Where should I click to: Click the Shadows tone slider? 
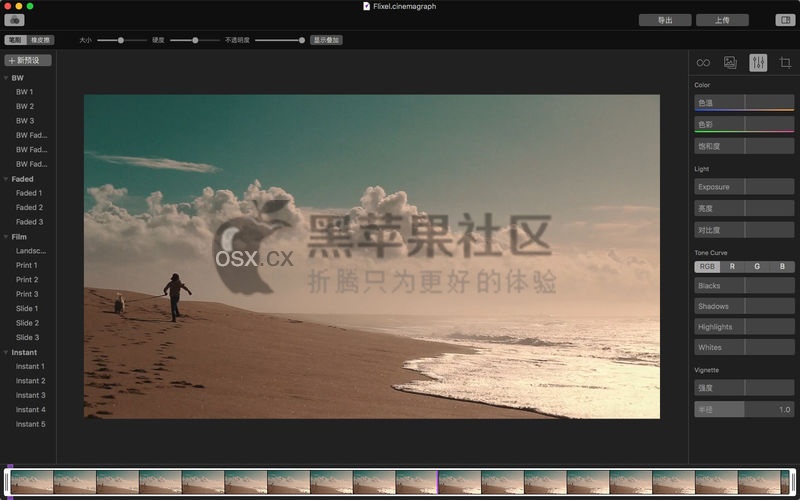[744, 306]
